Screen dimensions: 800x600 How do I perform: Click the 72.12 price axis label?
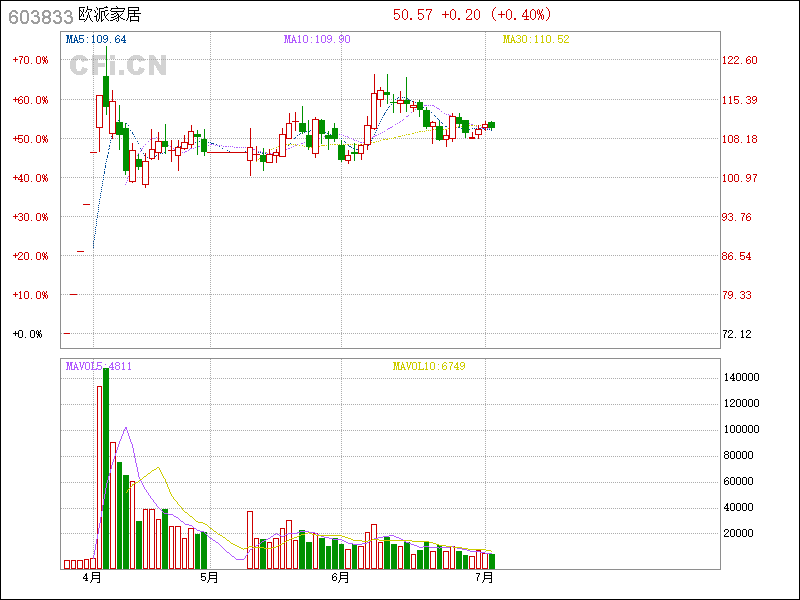[x=738, y=334]
